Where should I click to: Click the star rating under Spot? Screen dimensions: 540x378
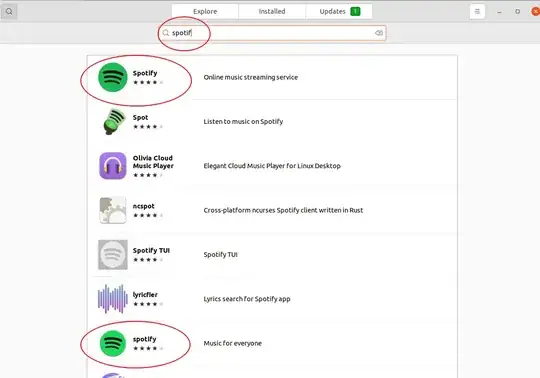148,127
